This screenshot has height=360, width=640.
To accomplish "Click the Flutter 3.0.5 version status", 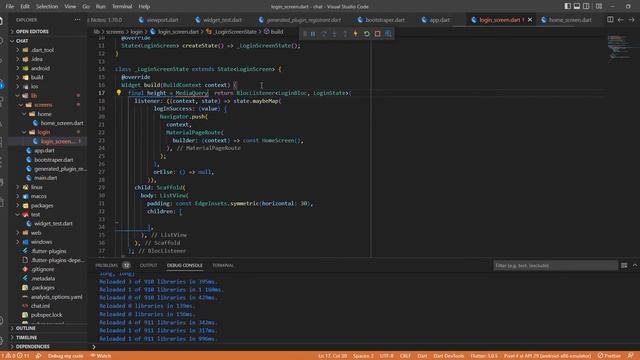I will [484, 356].
